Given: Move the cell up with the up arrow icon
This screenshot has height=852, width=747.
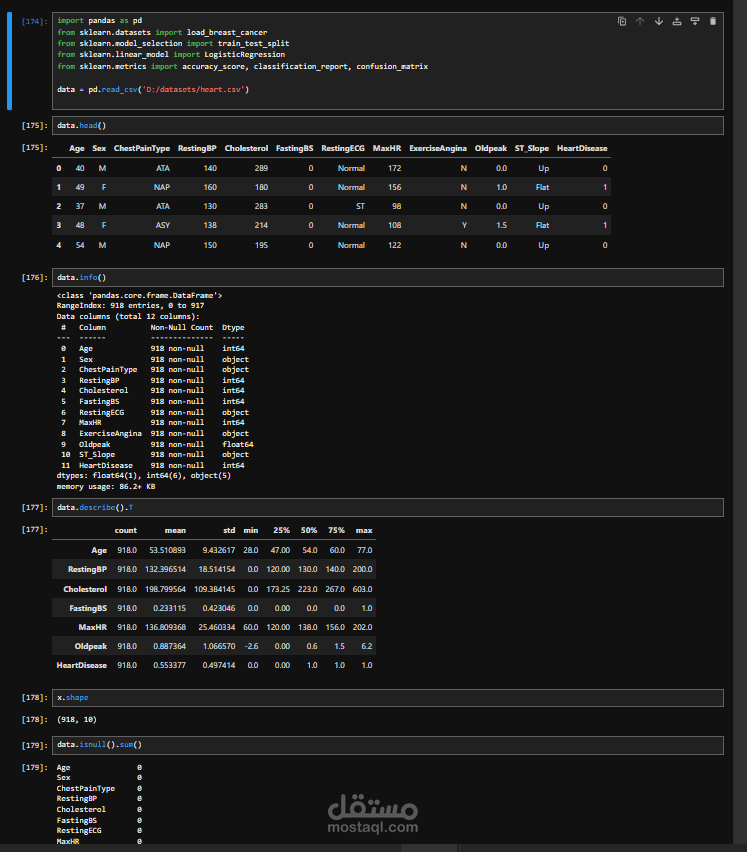Looking at the screenshot, I should point(640,21).
